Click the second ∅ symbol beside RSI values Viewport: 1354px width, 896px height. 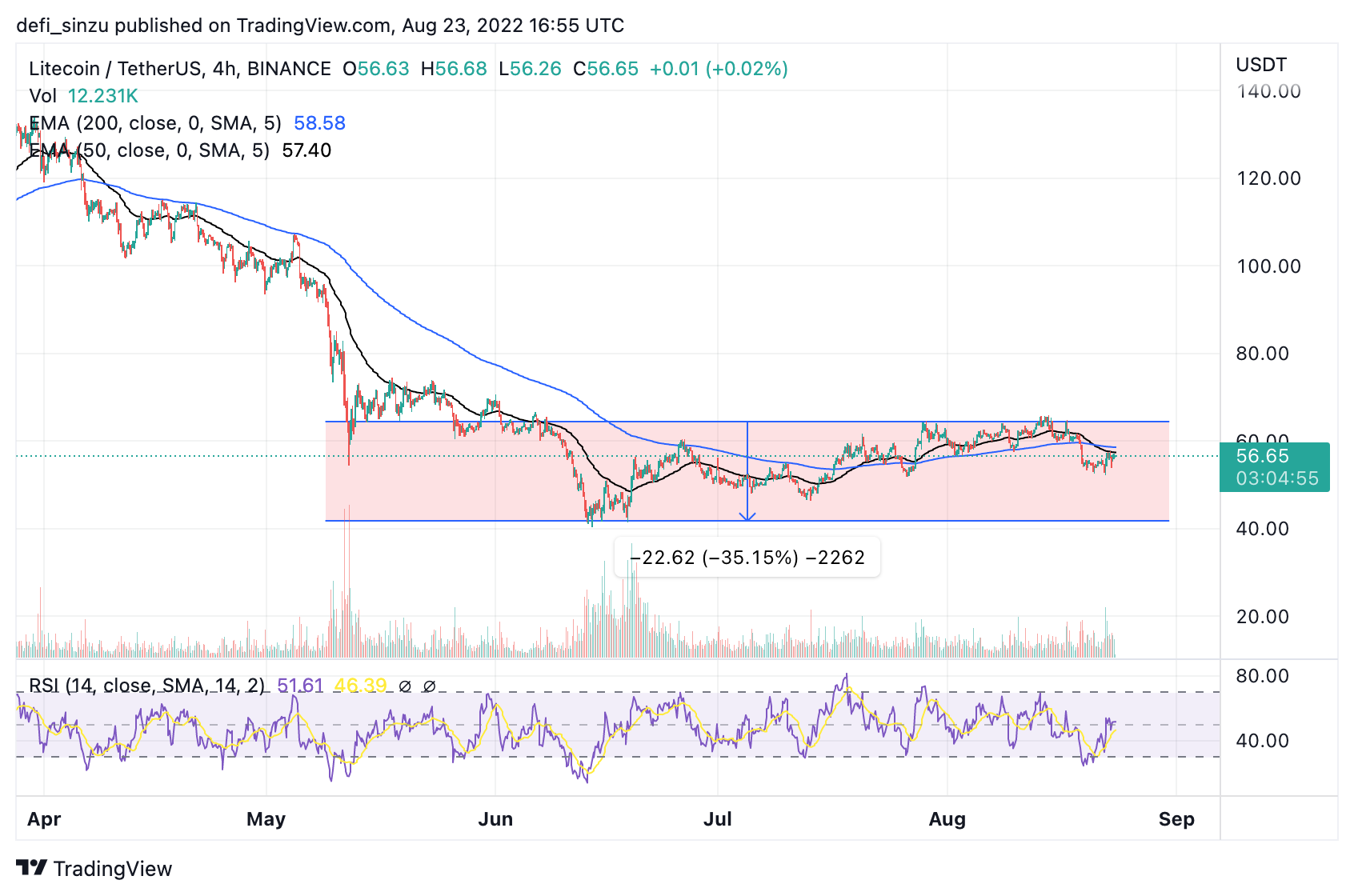pos(429,686)
